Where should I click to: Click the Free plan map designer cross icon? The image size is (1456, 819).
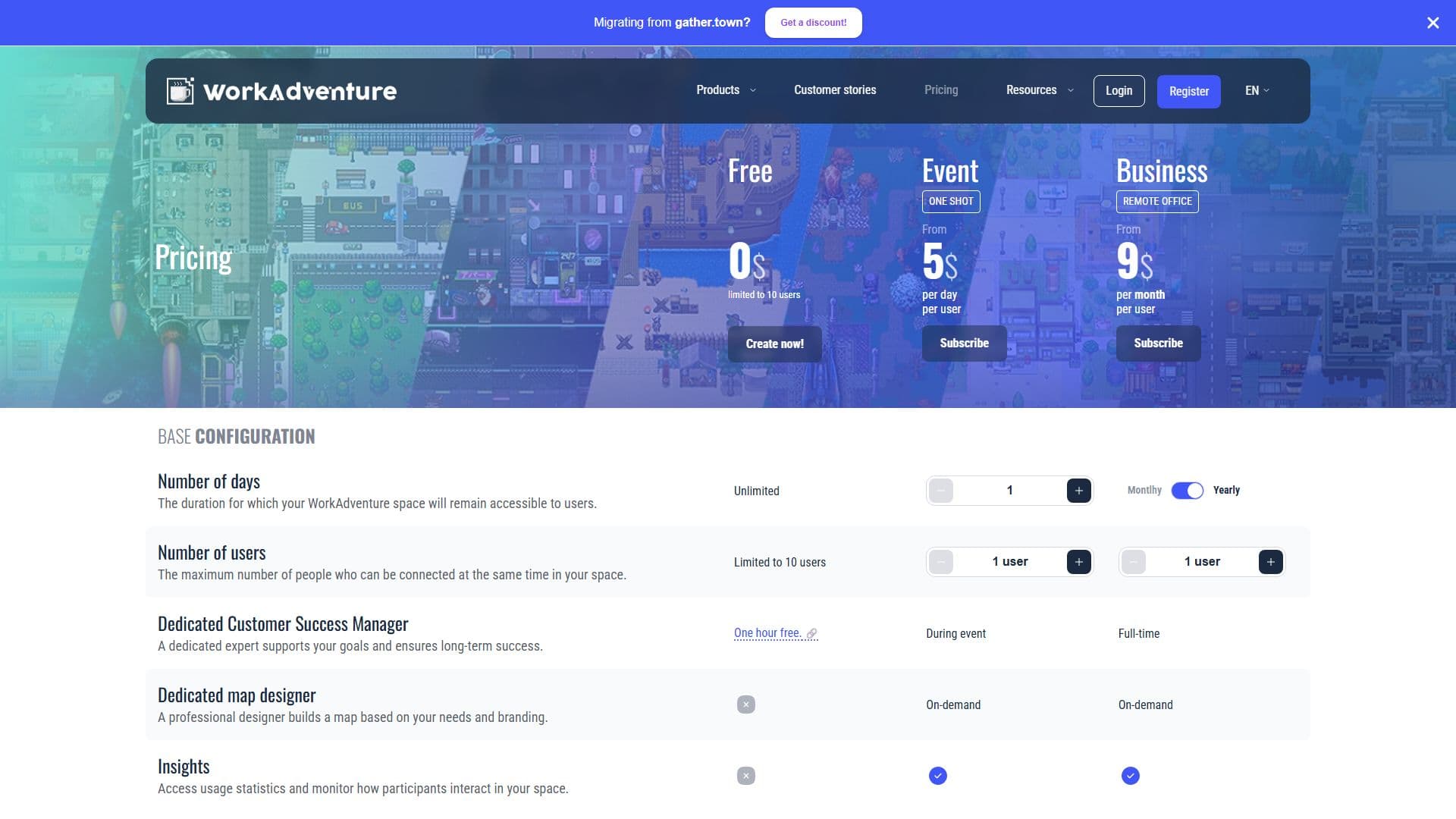(x=746, y=704)
